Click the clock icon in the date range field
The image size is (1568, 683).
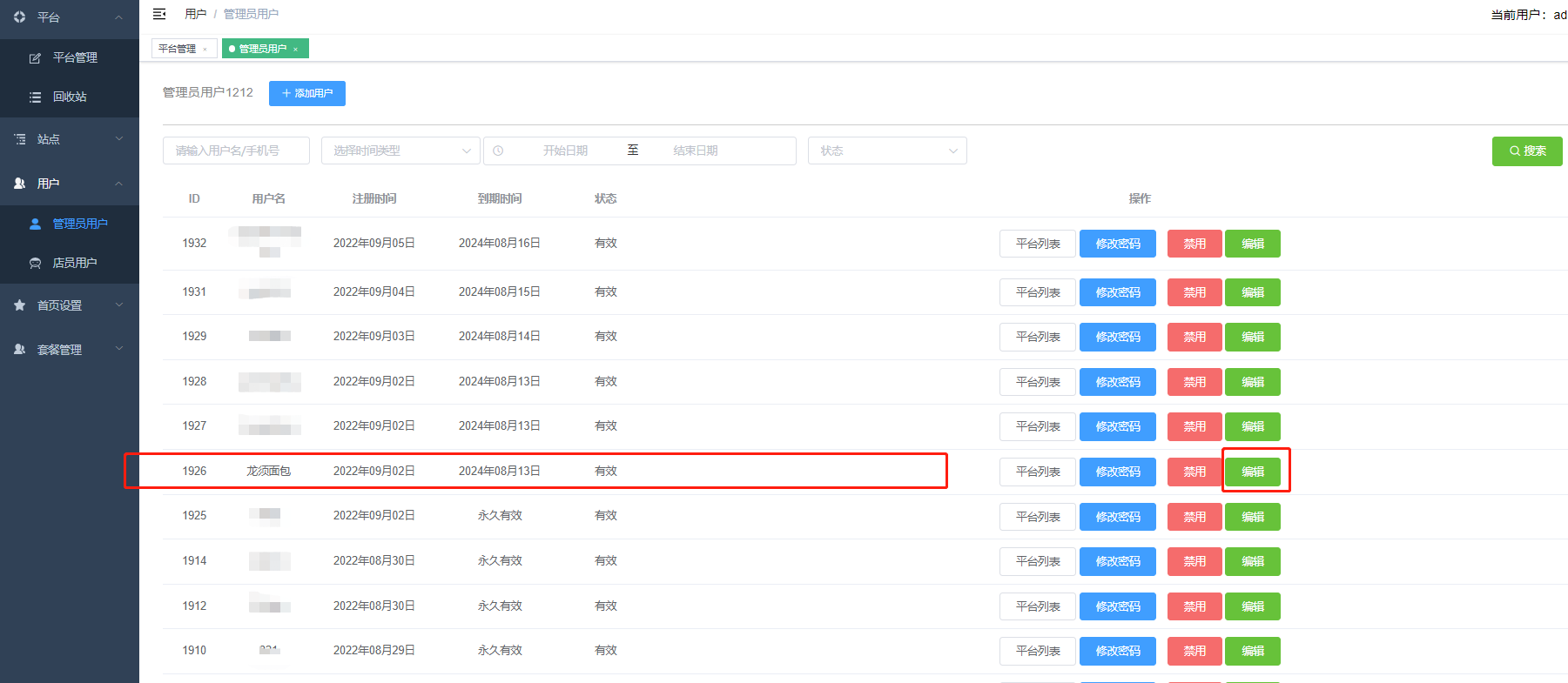click(498, 151)
